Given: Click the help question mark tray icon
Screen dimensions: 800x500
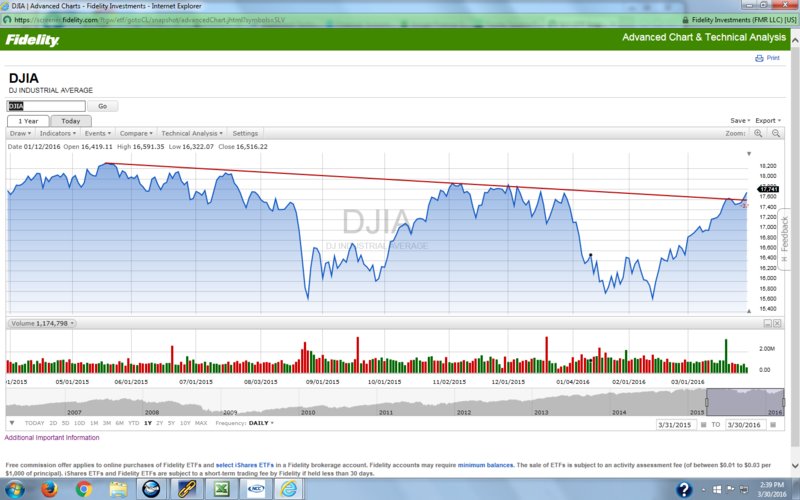Looking at the screenshot, I should coord(684,489).
